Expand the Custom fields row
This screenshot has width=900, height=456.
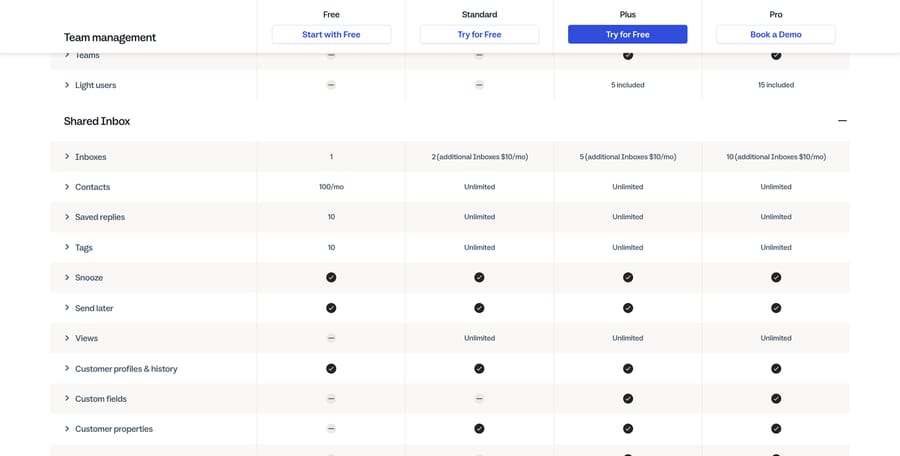(67, 399)
